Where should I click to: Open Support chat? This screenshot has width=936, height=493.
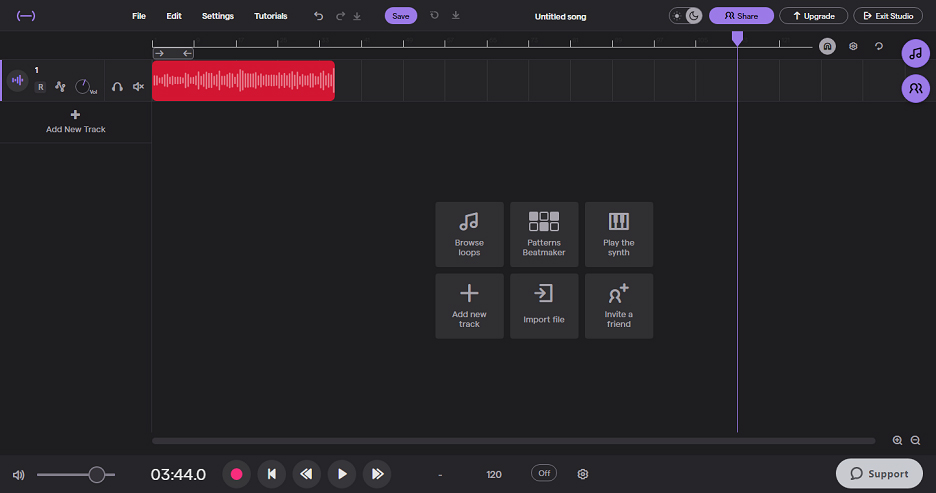(879, 473)
